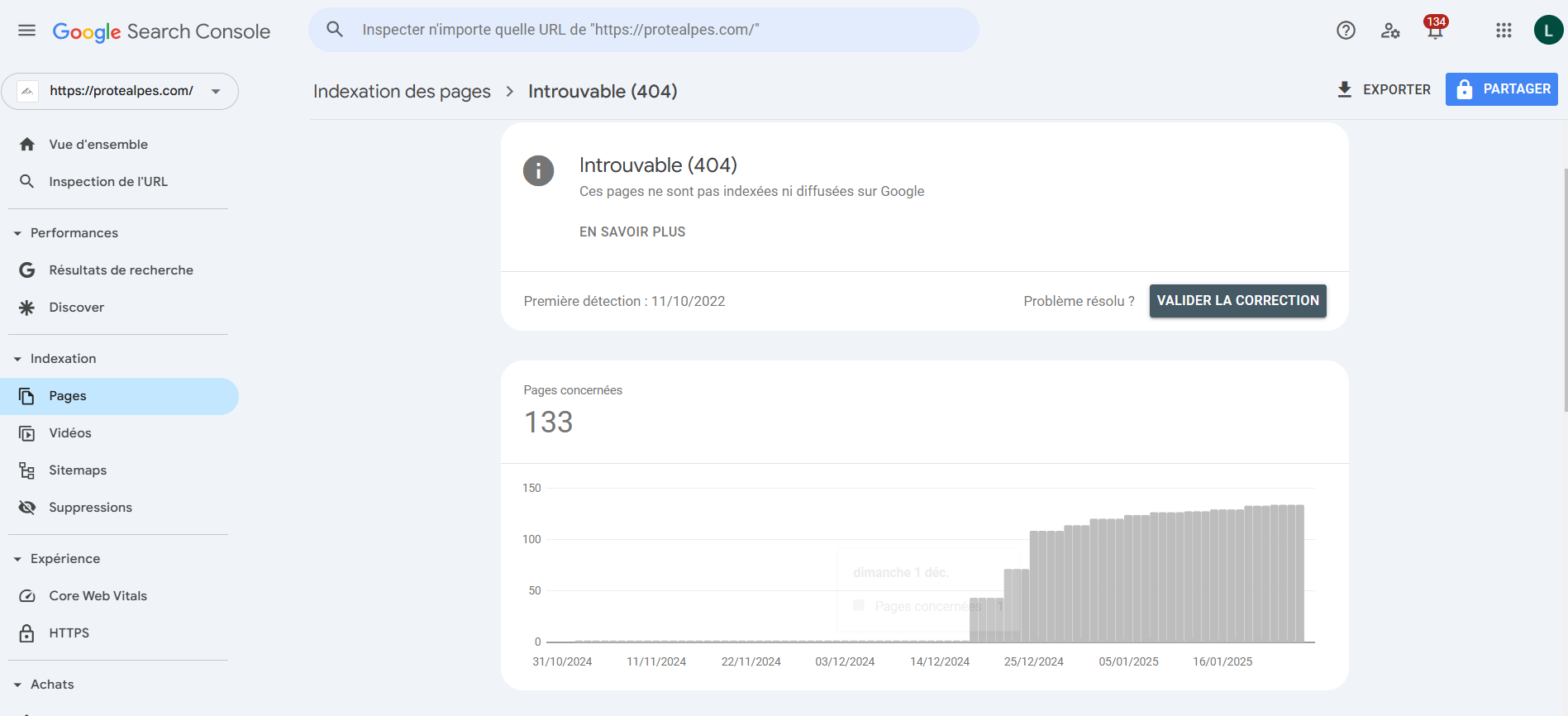Expand the Achats section
The width and height of the screenshot is (1568, 716).
point(18,685)
